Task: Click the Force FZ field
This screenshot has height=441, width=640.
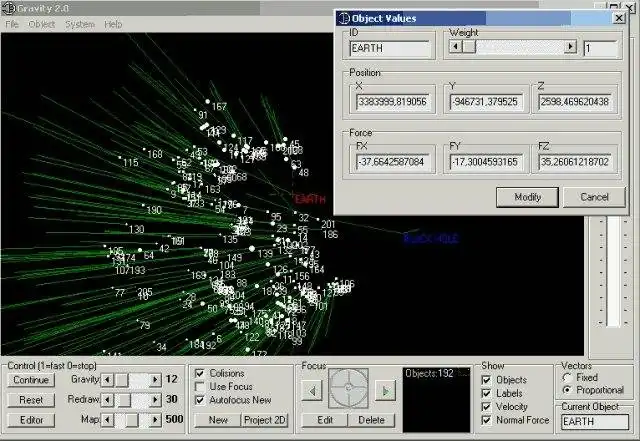Action: [x=575, y=162]
